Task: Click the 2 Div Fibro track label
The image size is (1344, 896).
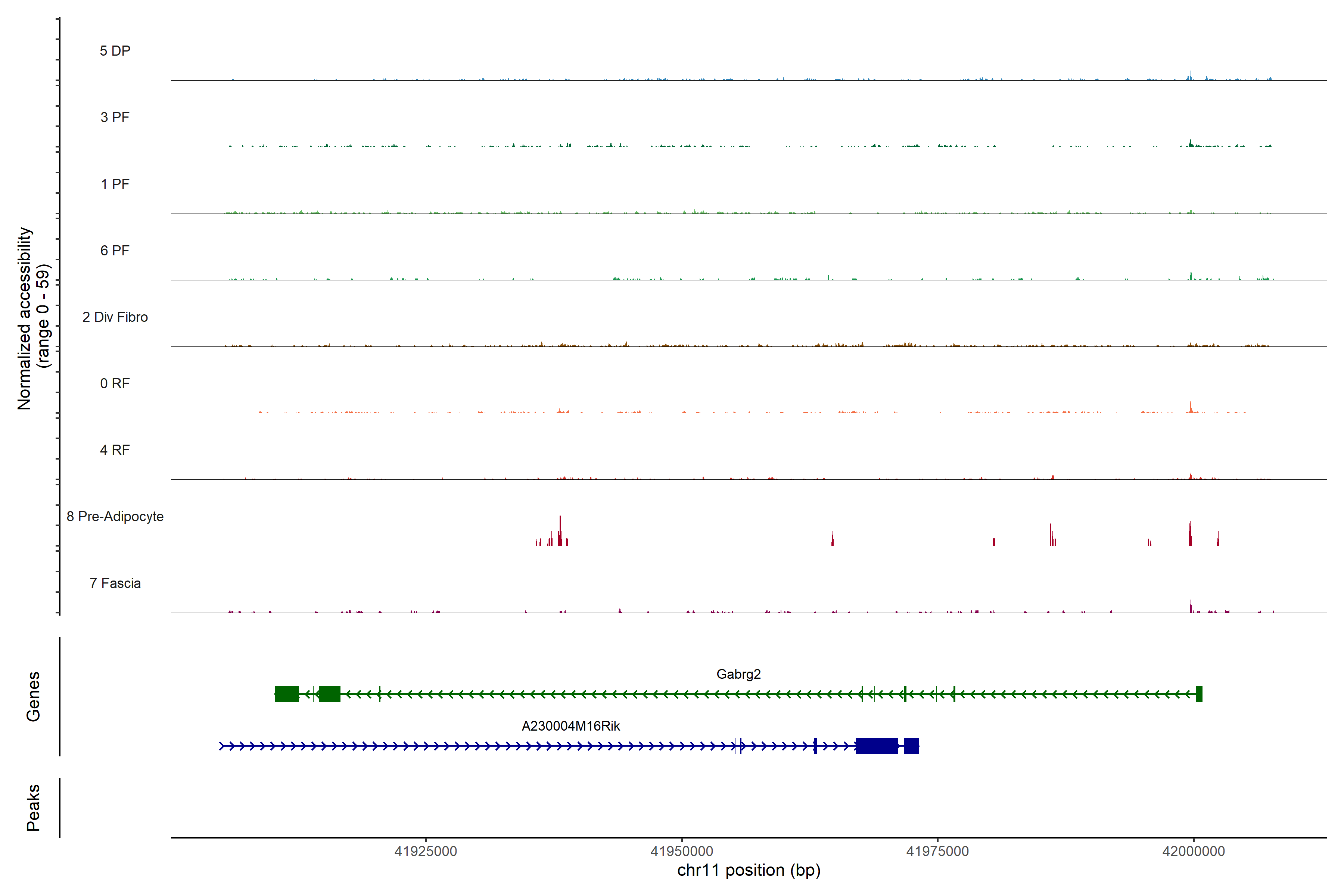Action: click(x=115, y=317)
